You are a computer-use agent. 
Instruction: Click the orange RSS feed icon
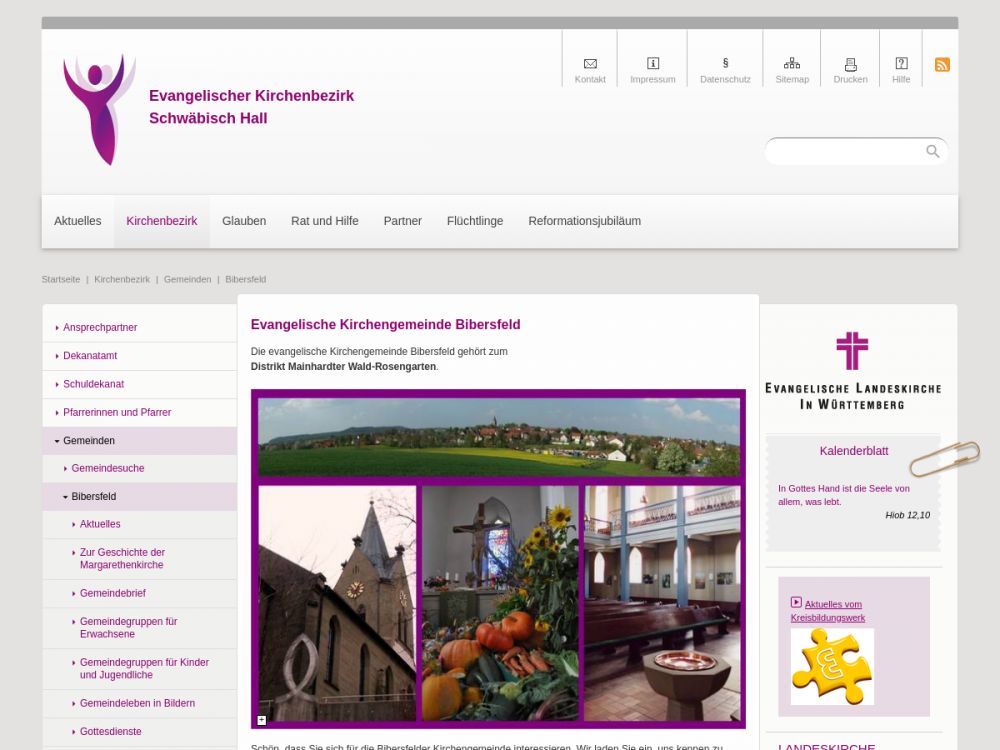pos(942,65)
